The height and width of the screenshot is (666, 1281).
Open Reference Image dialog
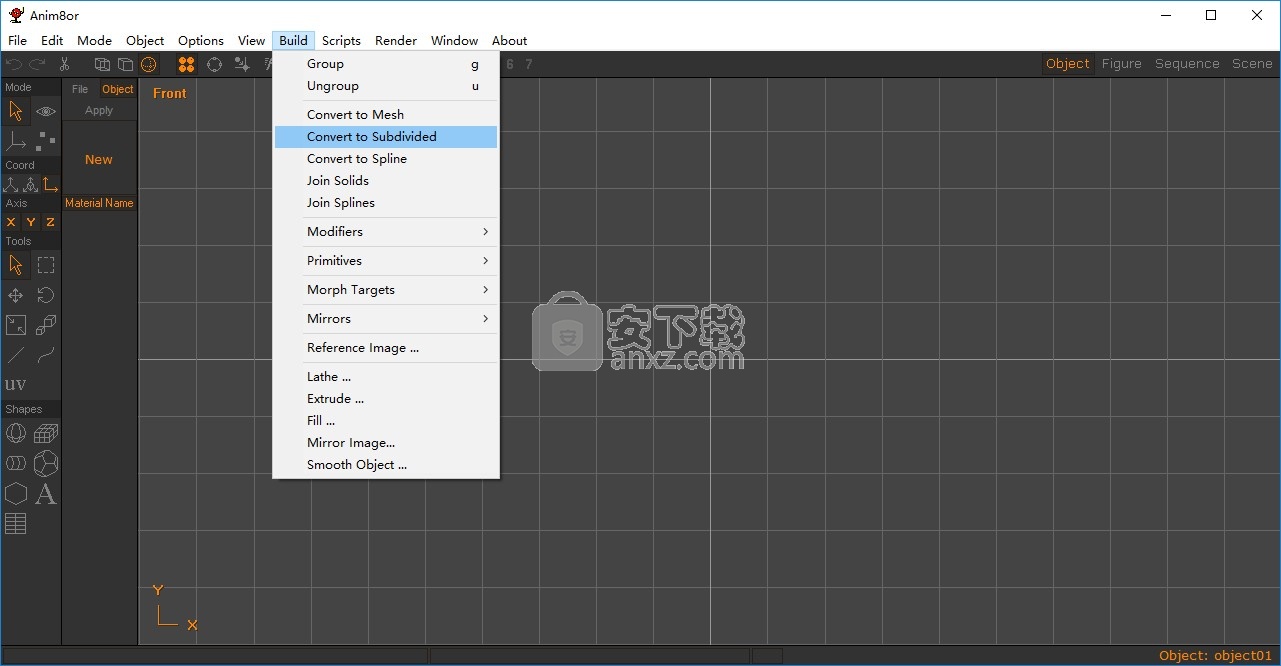[x=386, y=347]
